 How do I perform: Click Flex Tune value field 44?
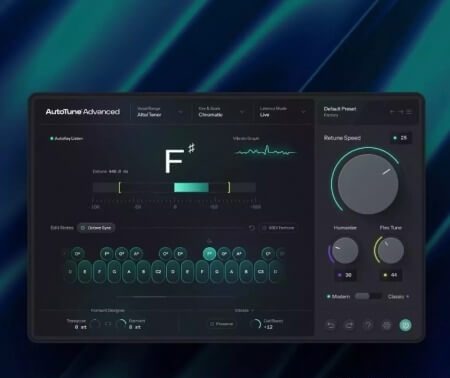pyautogui.click(x=391, y=275)
